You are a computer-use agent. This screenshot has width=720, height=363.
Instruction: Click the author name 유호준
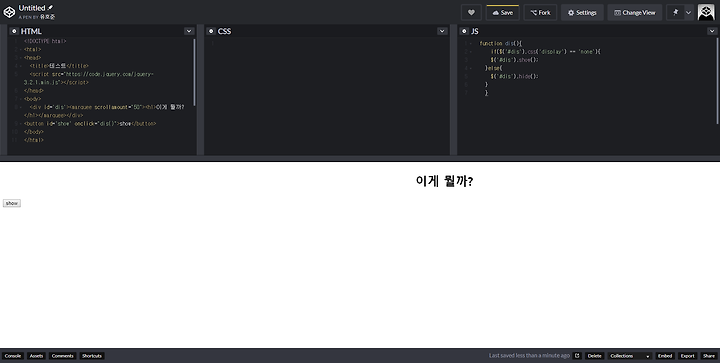47,17
